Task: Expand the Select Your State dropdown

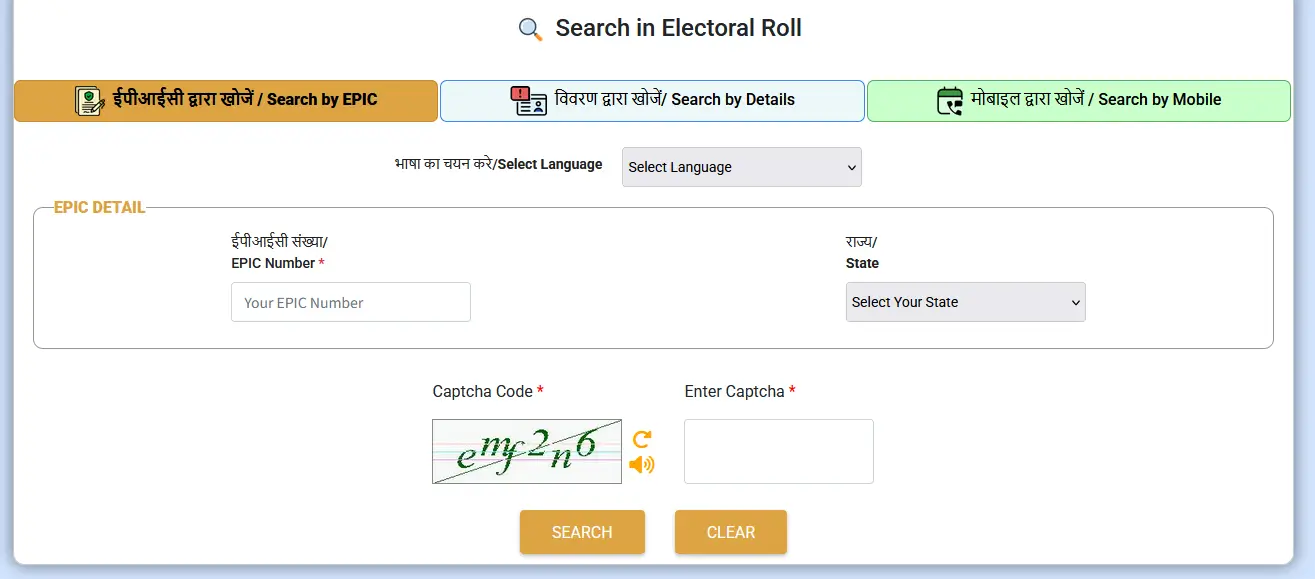Action: click(x=964, y=302)
